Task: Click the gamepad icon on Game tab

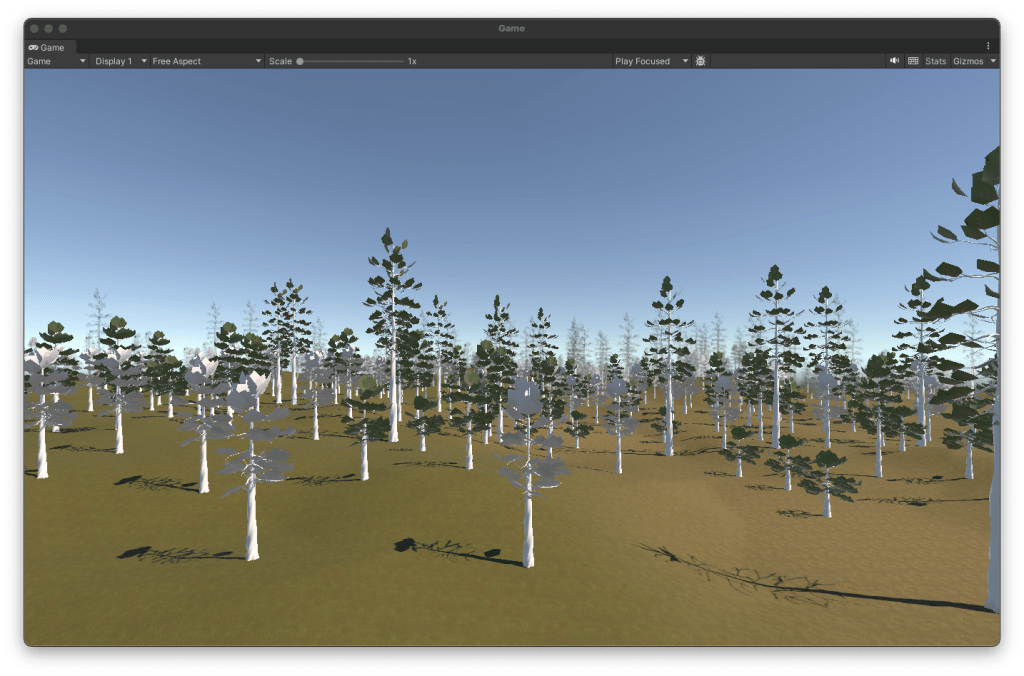Action: point(33,47)
